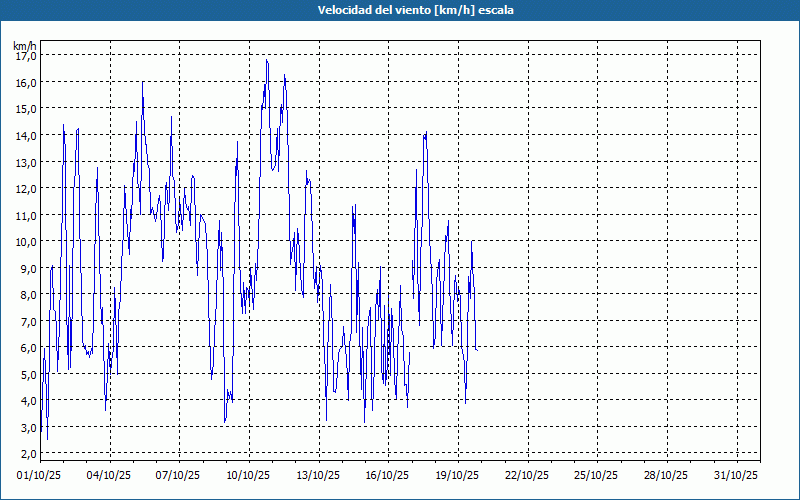The image size is (800, 500).
Task: Click the 07/10/25 date label
Action: pyautogui.click(x=179, y=475)
